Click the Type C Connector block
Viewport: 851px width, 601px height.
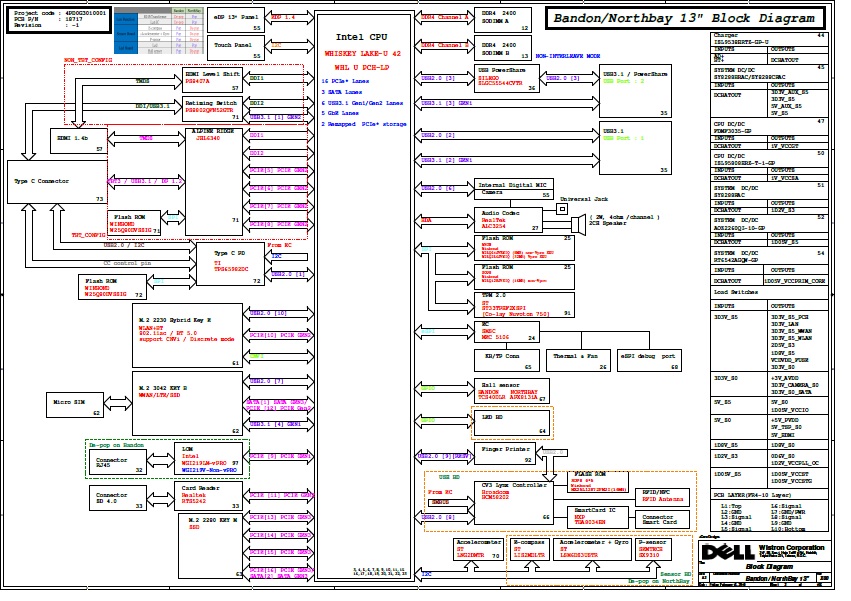[x=58, y=187]
